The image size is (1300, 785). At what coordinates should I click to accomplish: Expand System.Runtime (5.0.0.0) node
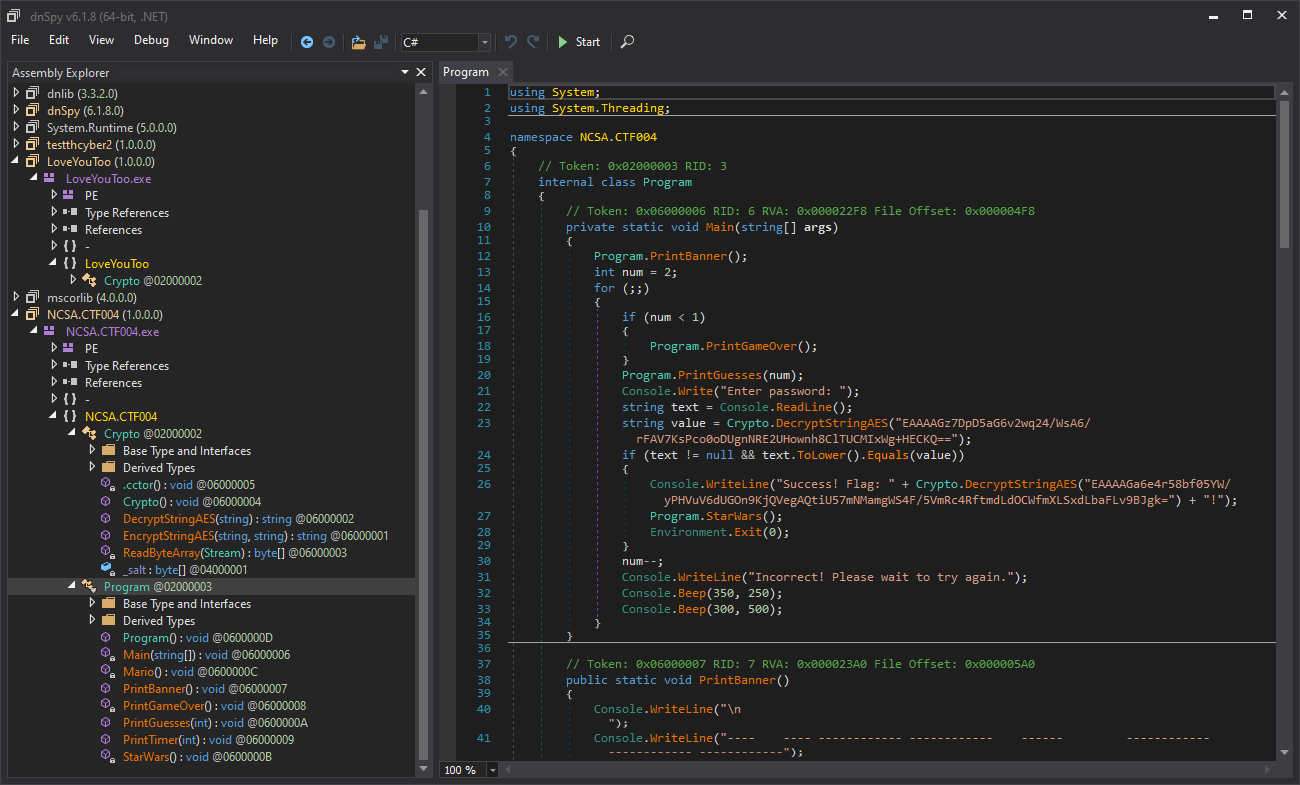[x=15, y=127]
